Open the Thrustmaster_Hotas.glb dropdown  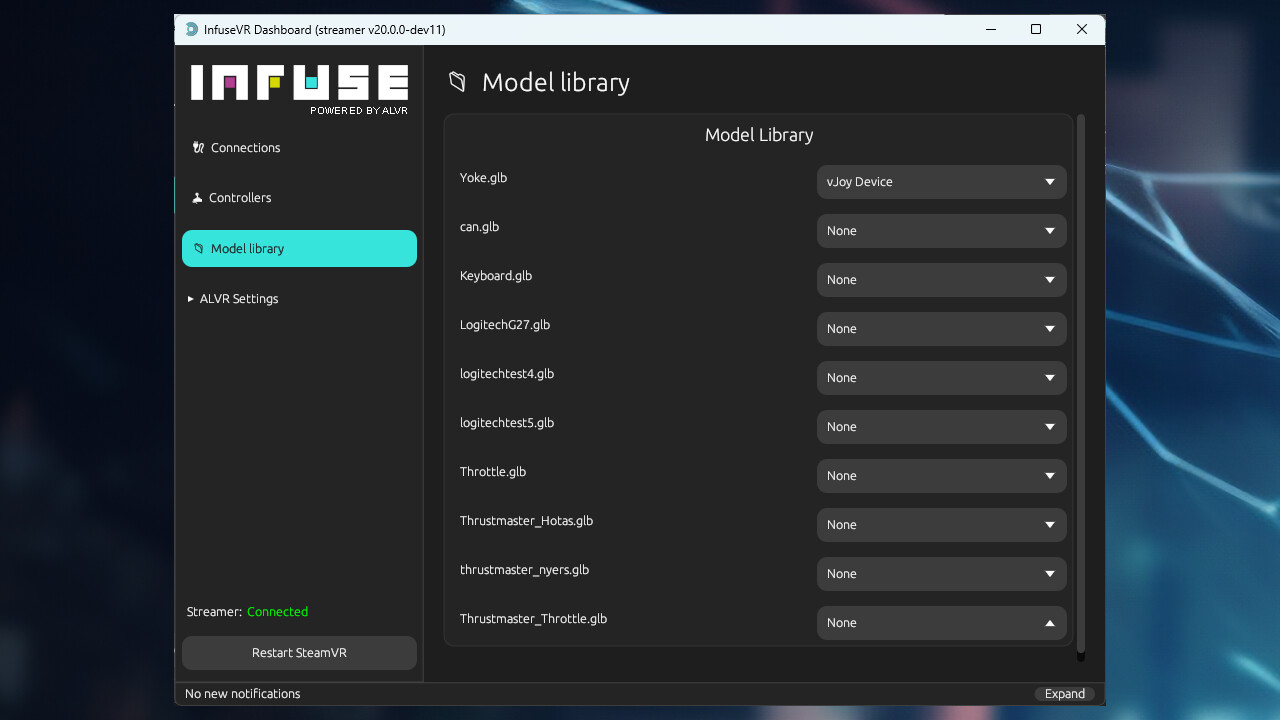coord(940,524)
